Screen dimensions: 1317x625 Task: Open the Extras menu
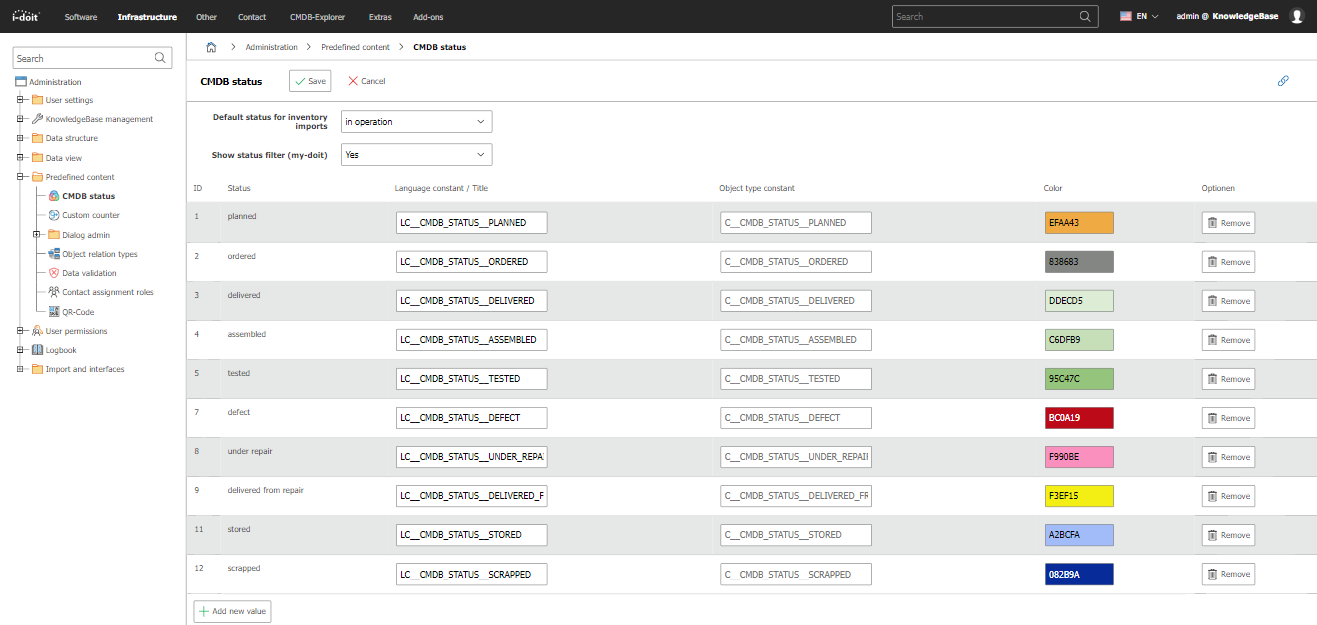point(380,17)
